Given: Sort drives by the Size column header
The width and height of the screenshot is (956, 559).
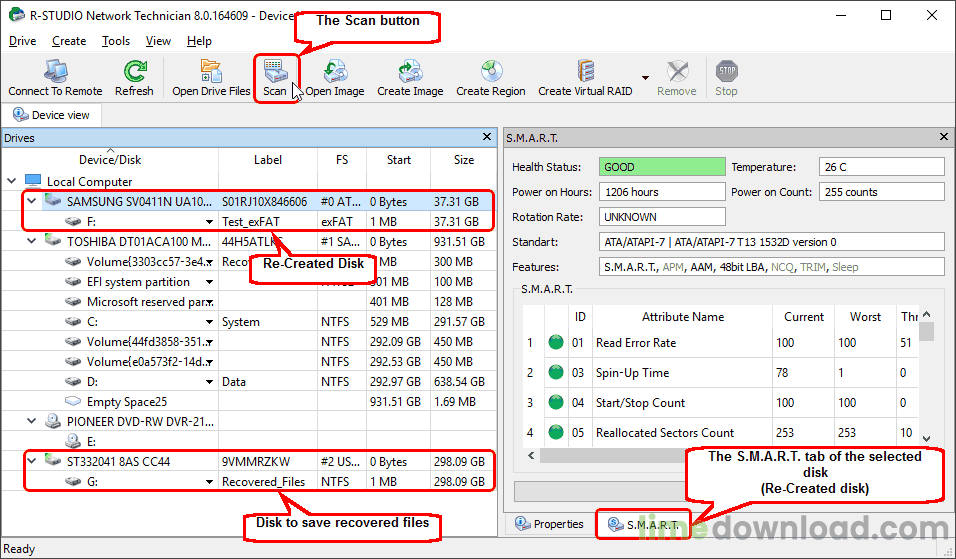Looking at the screenshot, I should pyautogui.click(x=463, y=160).
